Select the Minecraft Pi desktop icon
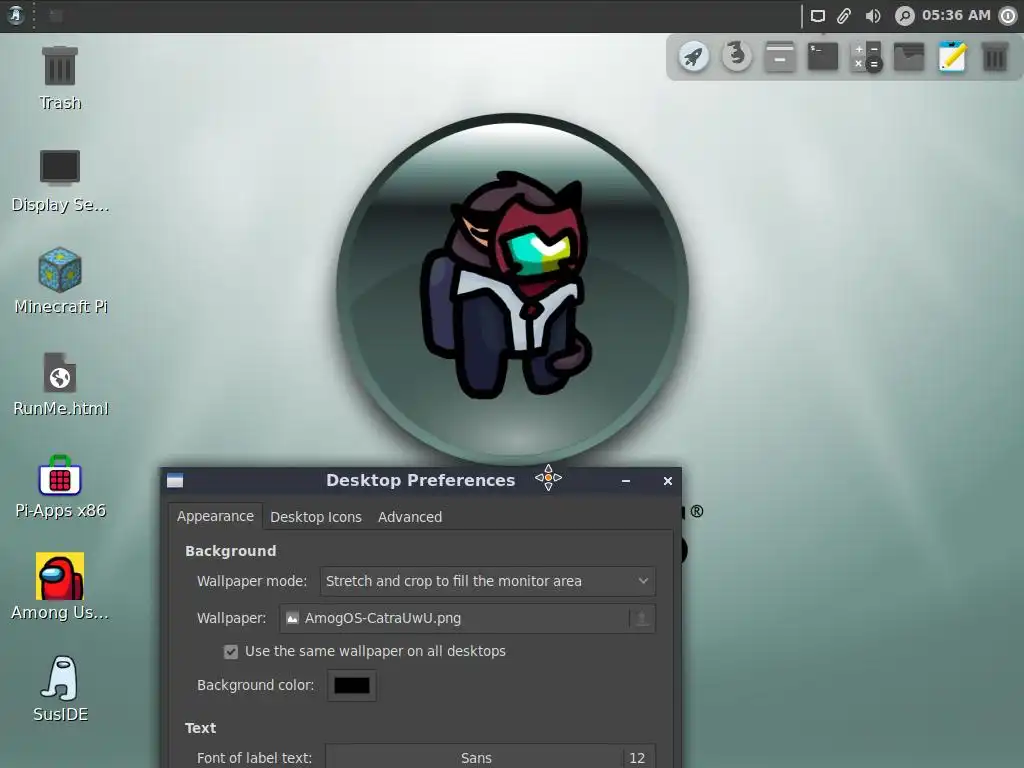 point(60,282)
